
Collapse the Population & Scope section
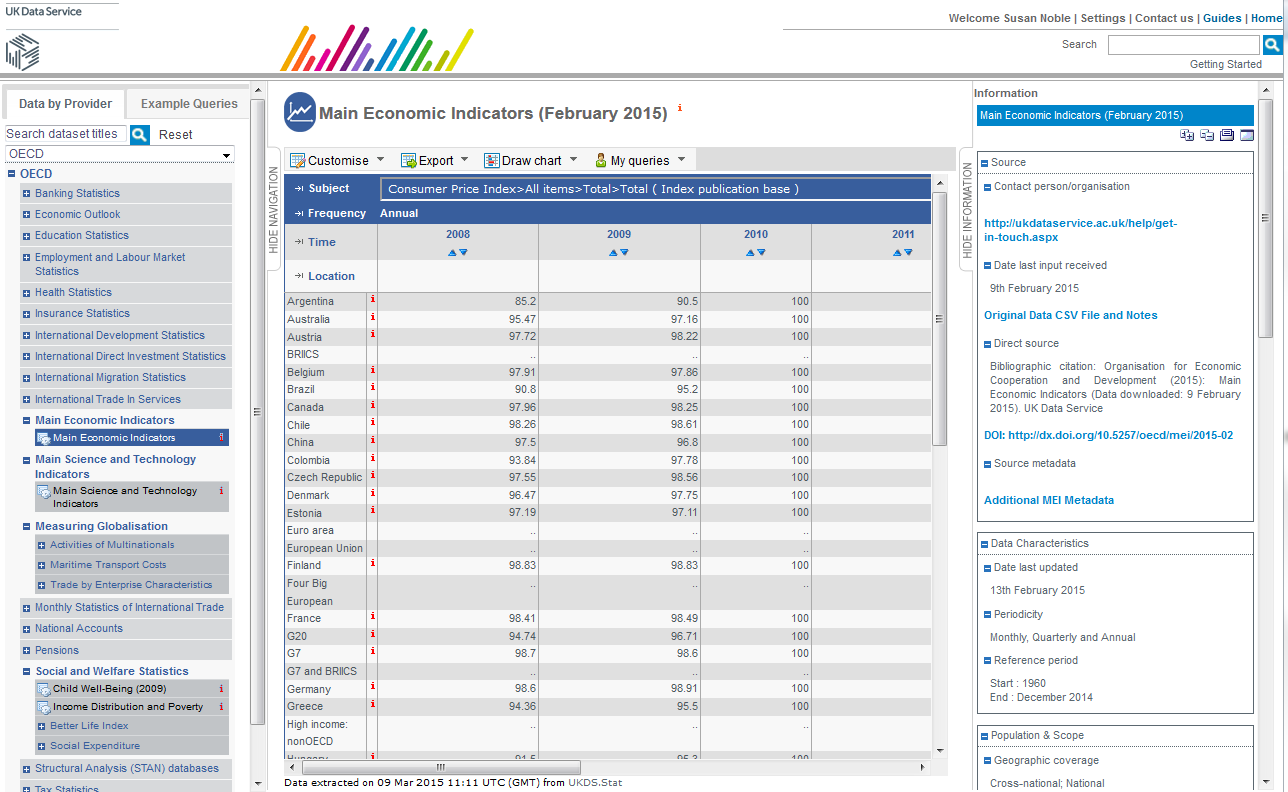click(984, 736)
